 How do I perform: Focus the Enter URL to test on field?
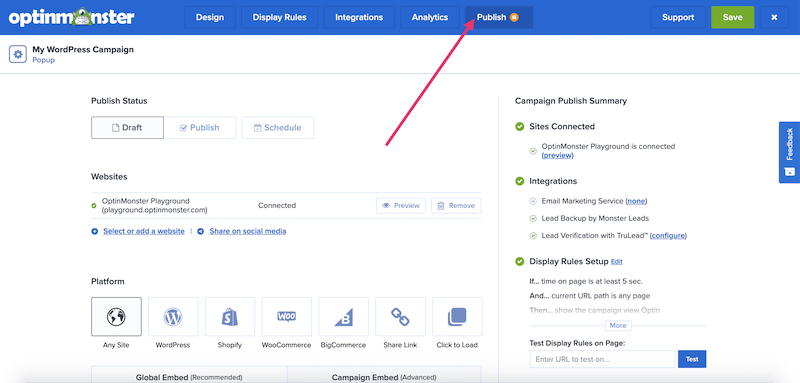603,359
